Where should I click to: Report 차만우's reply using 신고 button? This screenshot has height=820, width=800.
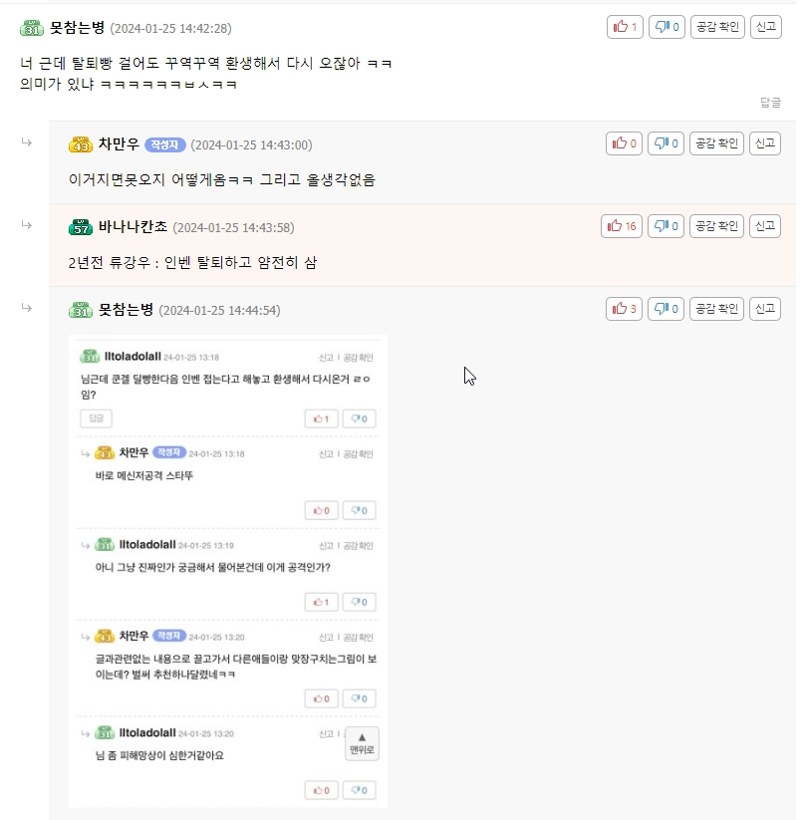tap(765, 143)
